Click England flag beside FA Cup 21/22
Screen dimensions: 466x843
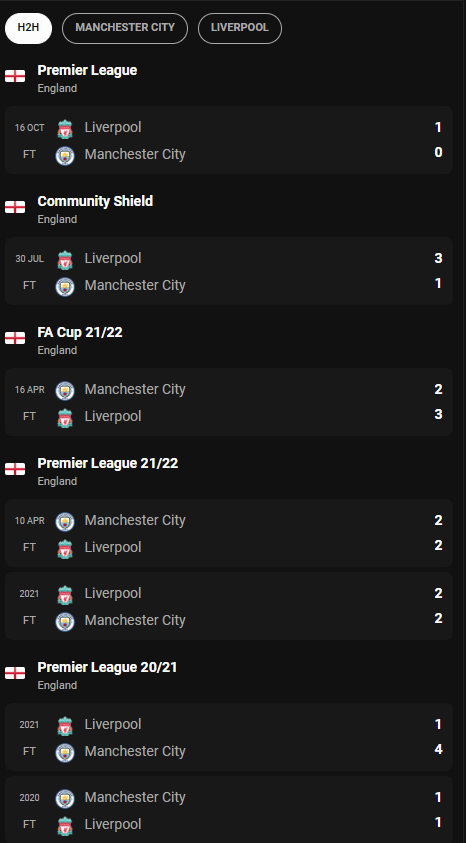tap(15, 338)
